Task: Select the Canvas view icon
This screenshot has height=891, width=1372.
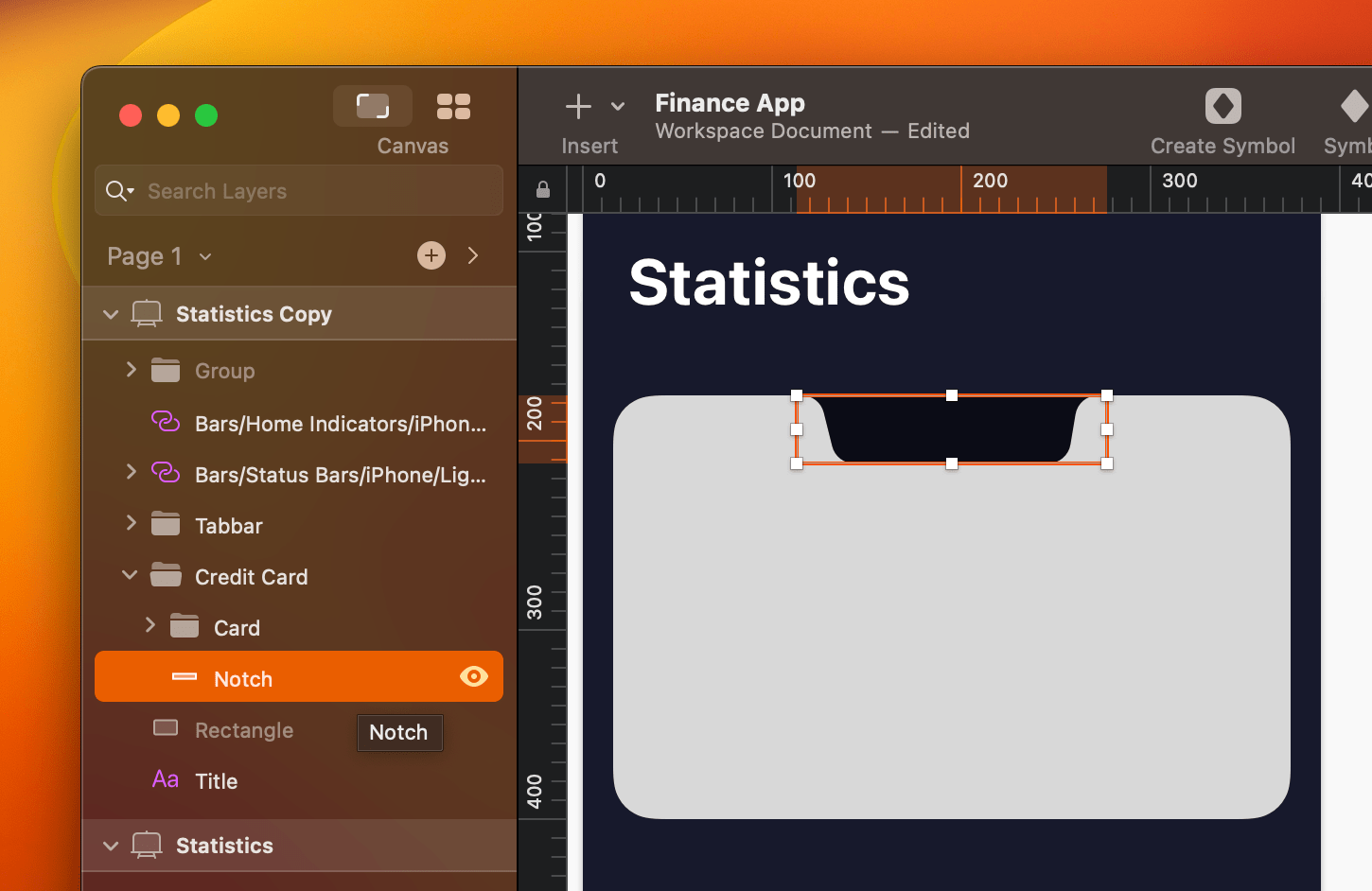Action: 373,106
